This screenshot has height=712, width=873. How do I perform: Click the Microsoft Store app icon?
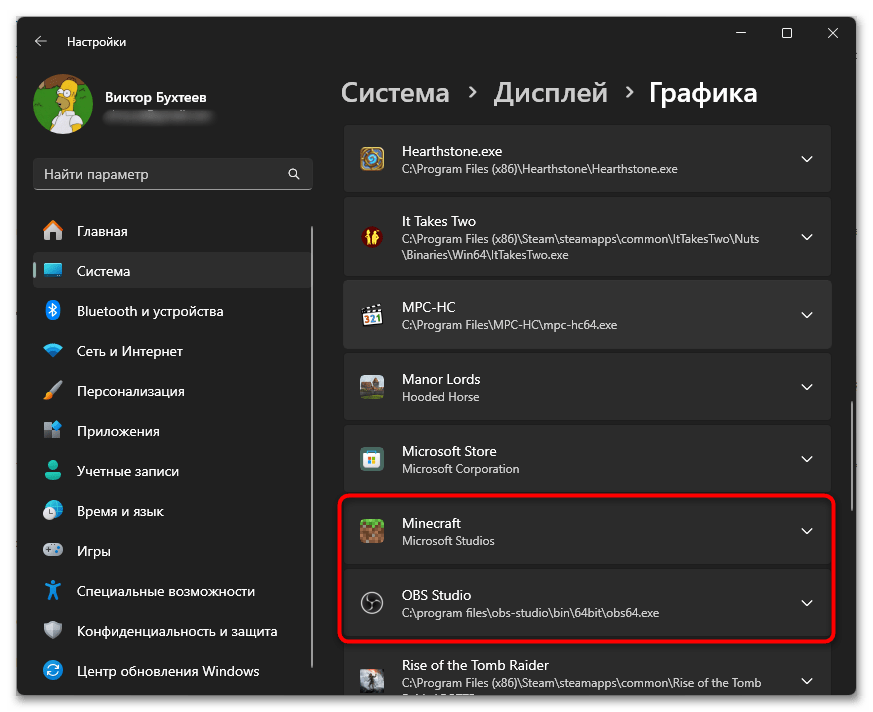372,459
